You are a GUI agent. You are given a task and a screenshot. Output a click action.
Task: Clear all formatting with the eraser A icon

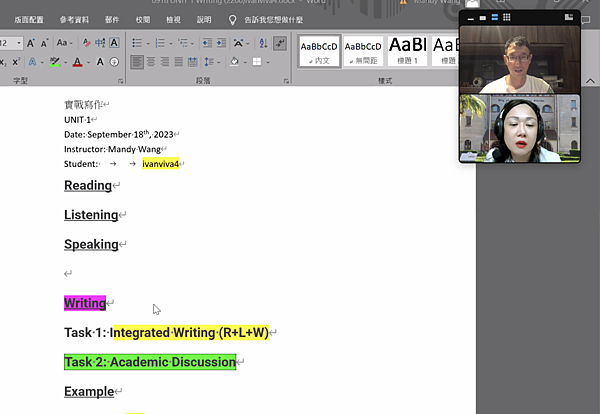(x=86, y=43)
